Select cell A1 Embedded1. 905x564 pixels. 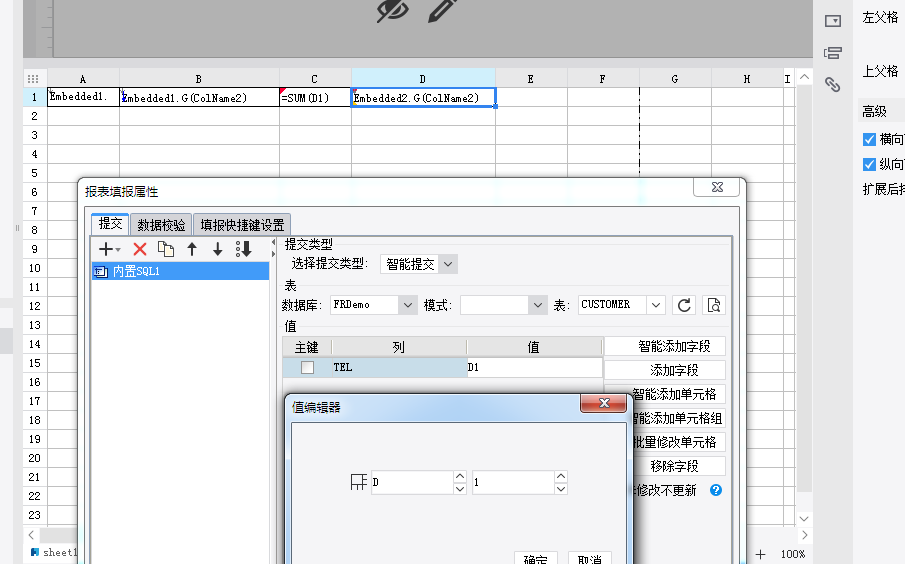83,97
